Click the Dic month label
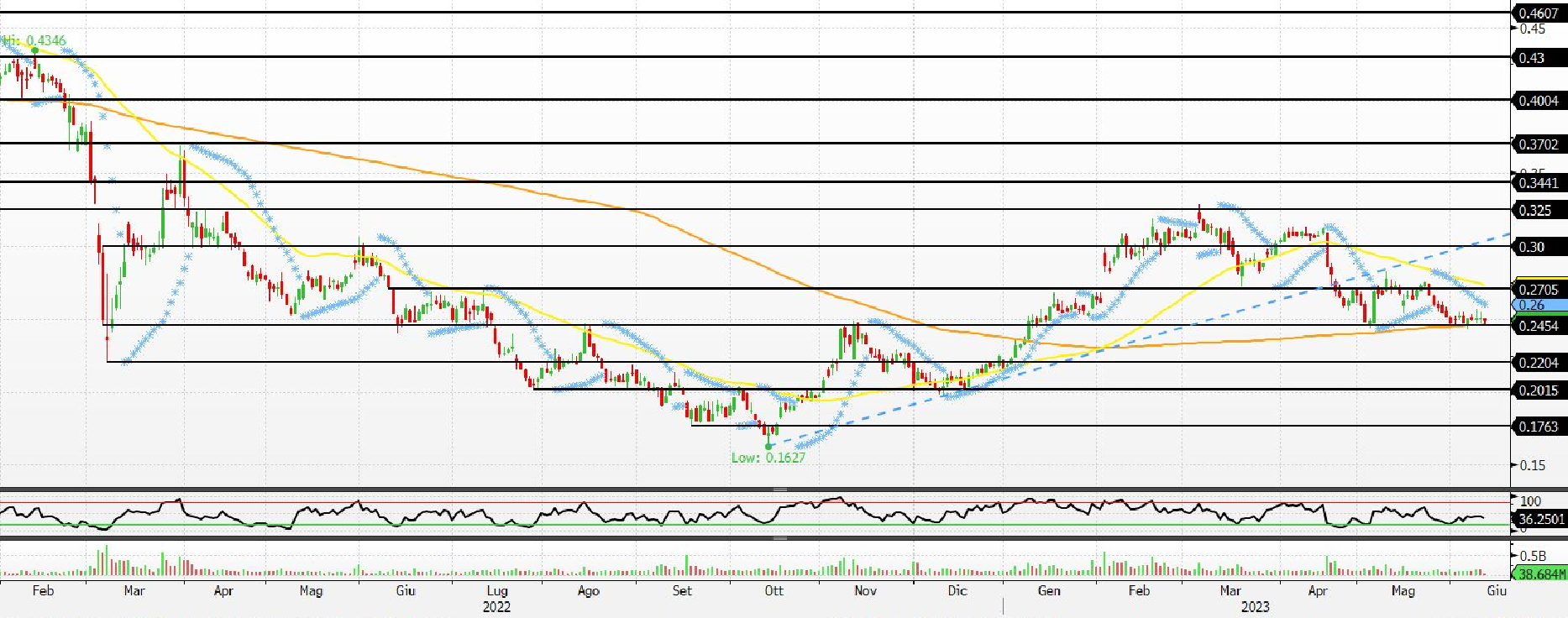Image resolution: width=1568 pixels, height=618 pixels. click(957, 591)
